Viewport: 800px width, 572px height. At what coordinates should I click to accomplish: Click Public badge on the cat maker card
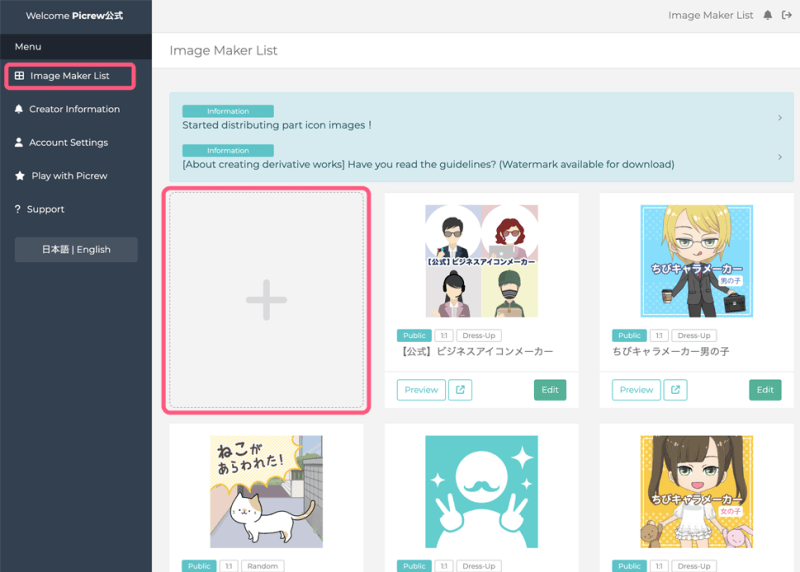pyautogui.click(x=199, y=566)
